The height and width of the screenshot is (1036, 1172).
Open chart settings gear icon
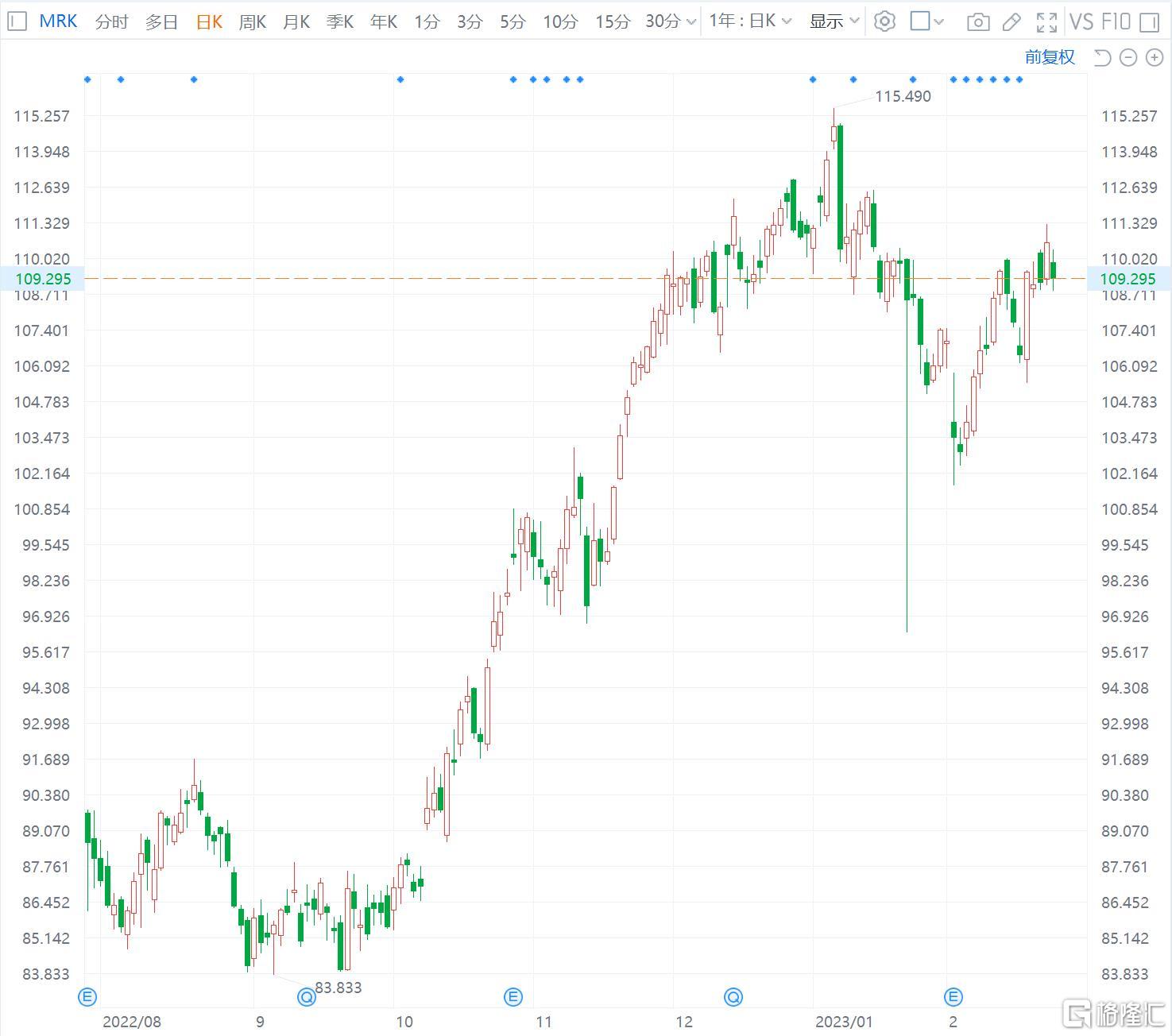[x=884, y=21]
